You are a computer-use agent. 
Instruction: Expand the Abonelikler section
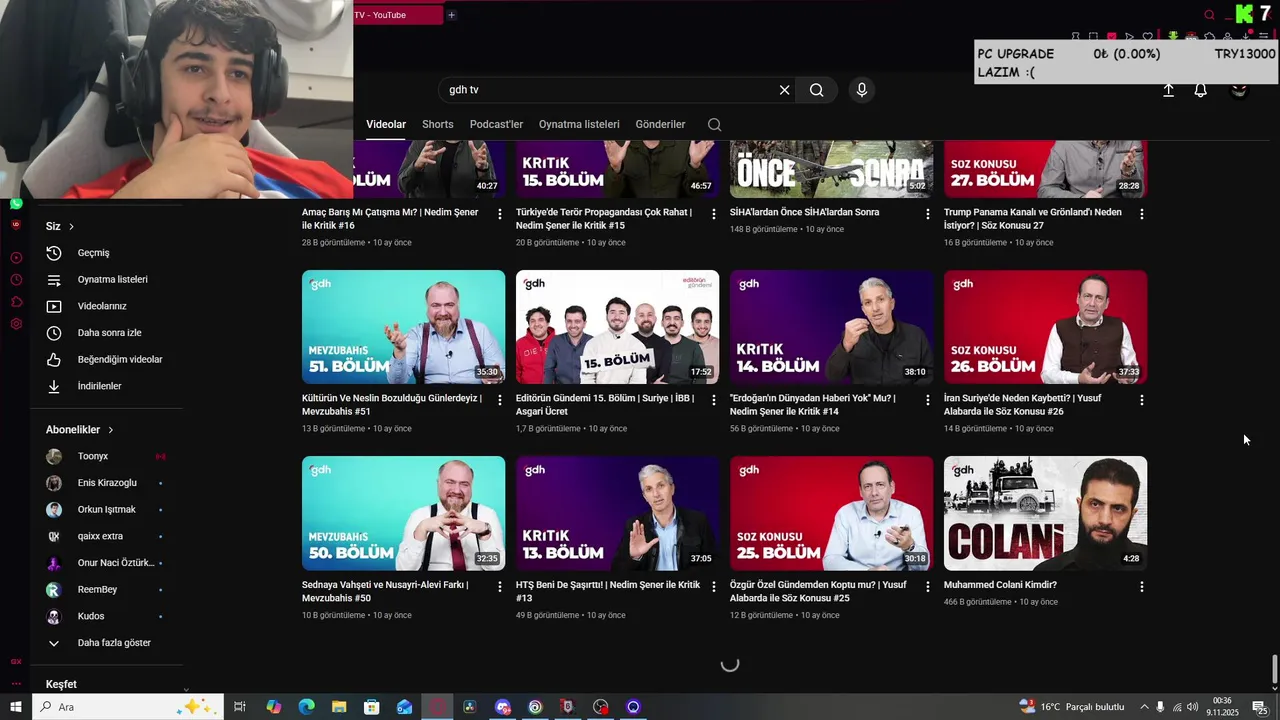[80, 430]
